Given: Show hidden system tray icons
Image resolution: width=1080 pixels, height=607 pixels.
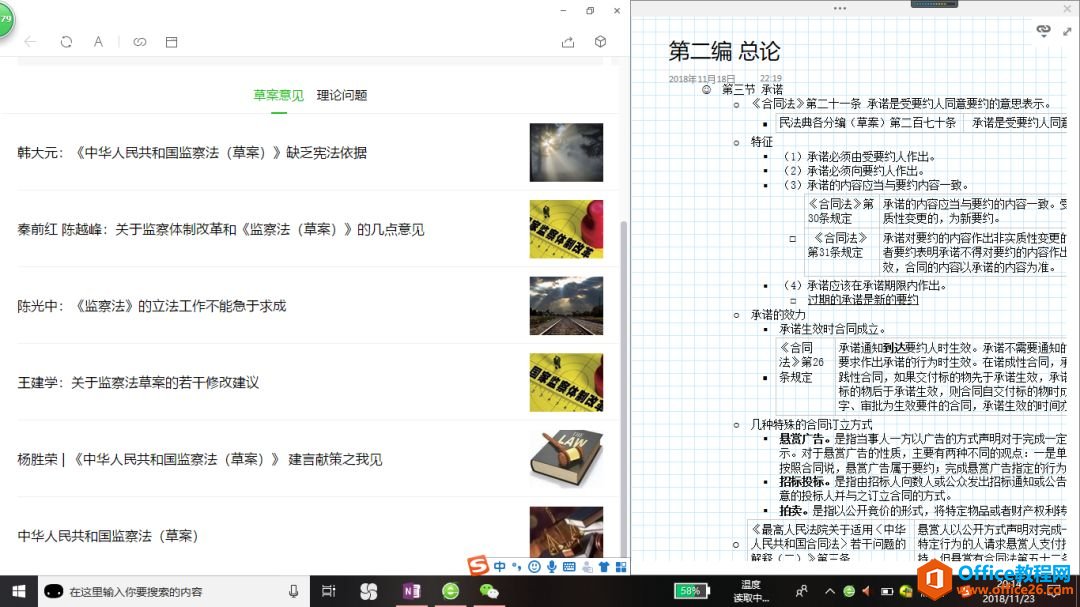Looking at the screenshot, I should point(830,592).
